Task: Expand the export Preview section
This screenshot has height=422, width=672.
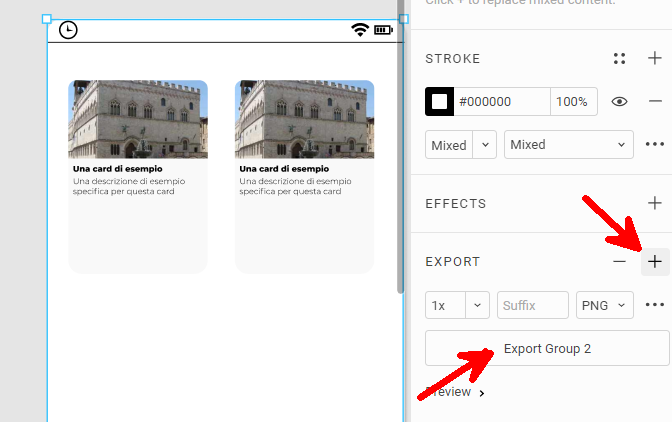Action: (x=456, y=393)
